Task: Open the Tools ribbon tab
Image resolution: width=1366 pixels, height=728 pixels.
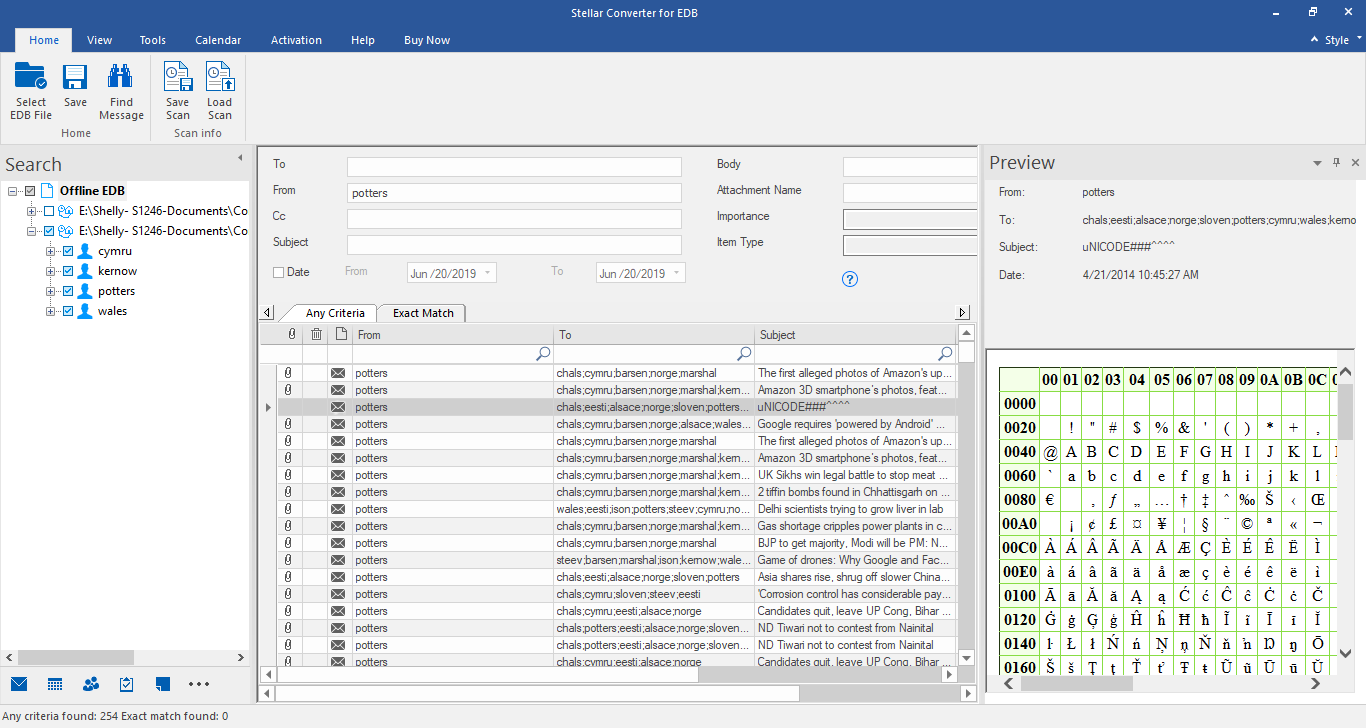Action: [x=153, y=40]
